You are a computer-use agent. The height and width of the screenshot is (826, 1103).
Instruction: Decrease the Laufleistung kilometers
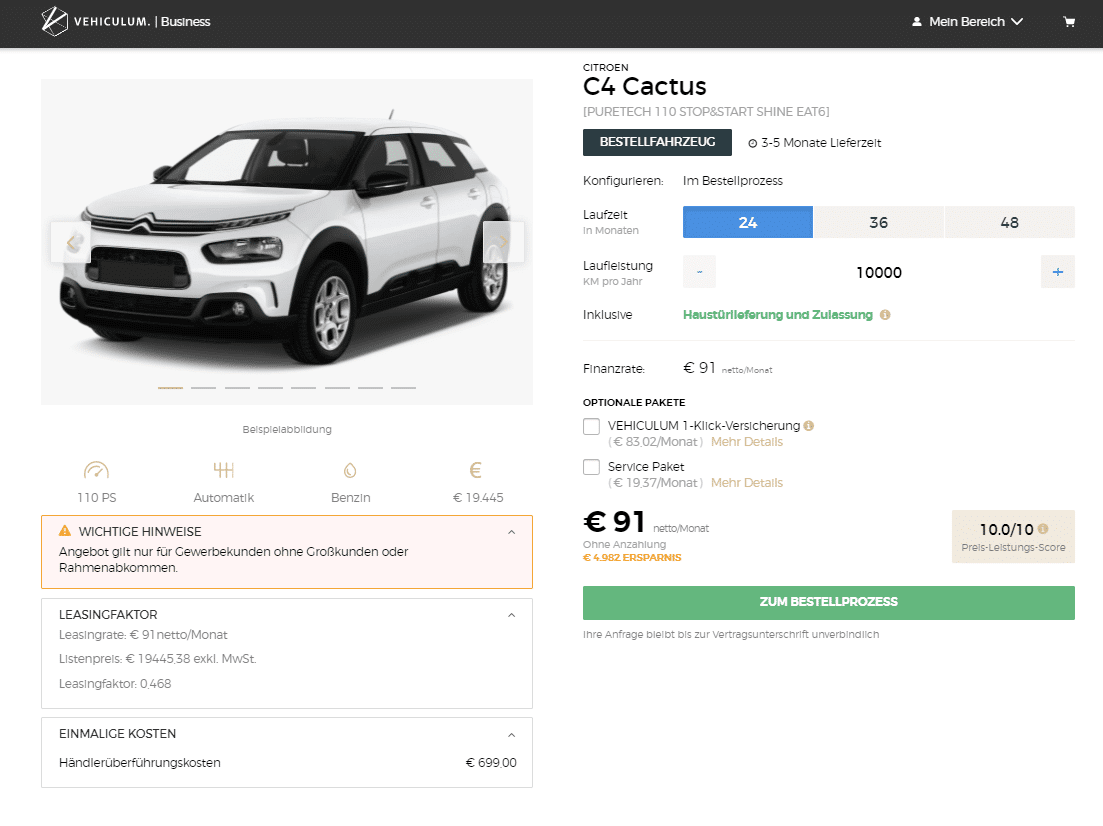[699, 272]
